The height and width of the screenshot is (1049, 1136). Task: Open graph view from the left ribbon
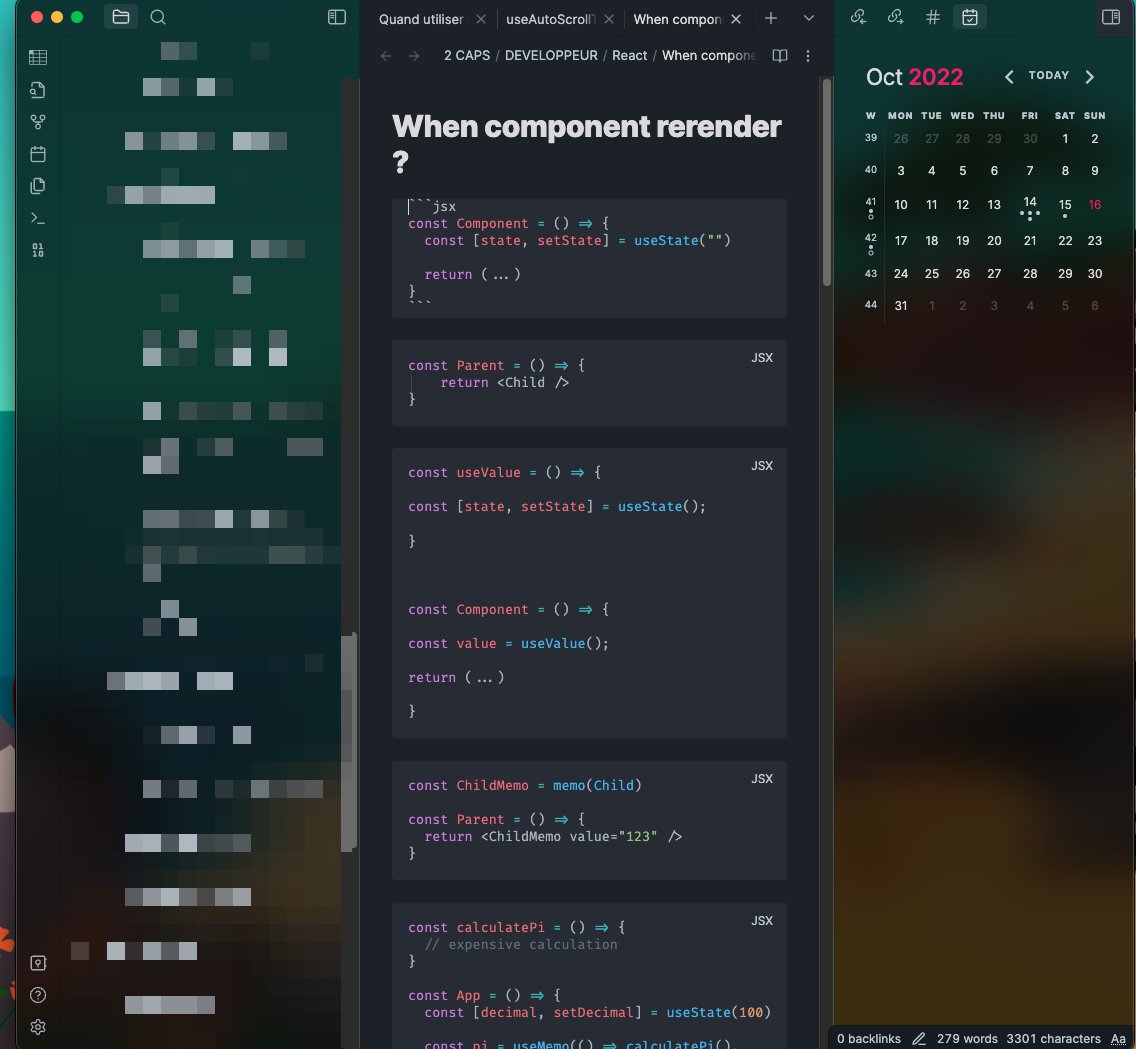pyautogui.click(x=38, y=121)
